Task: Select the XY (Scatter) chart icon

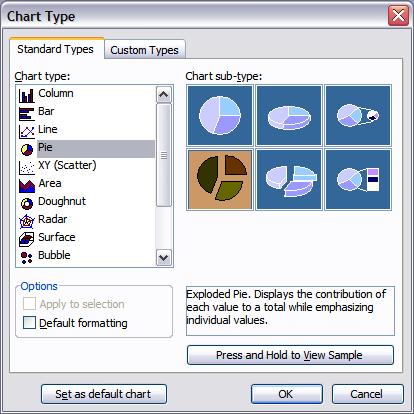Action: pyautogui.click(x=27, y=167)
